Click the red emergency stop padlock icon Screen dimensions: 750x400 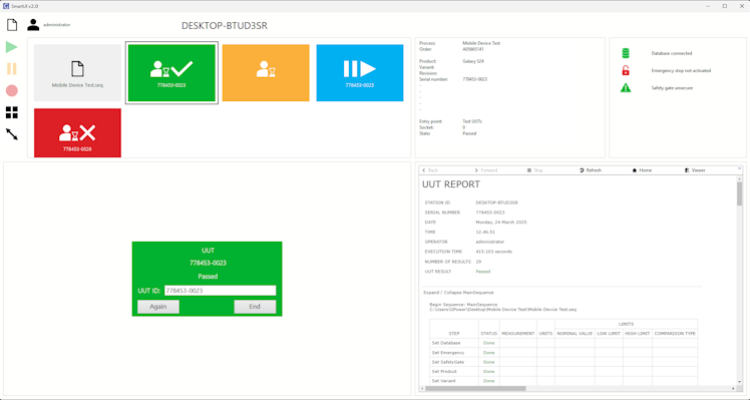click(626, 70)
